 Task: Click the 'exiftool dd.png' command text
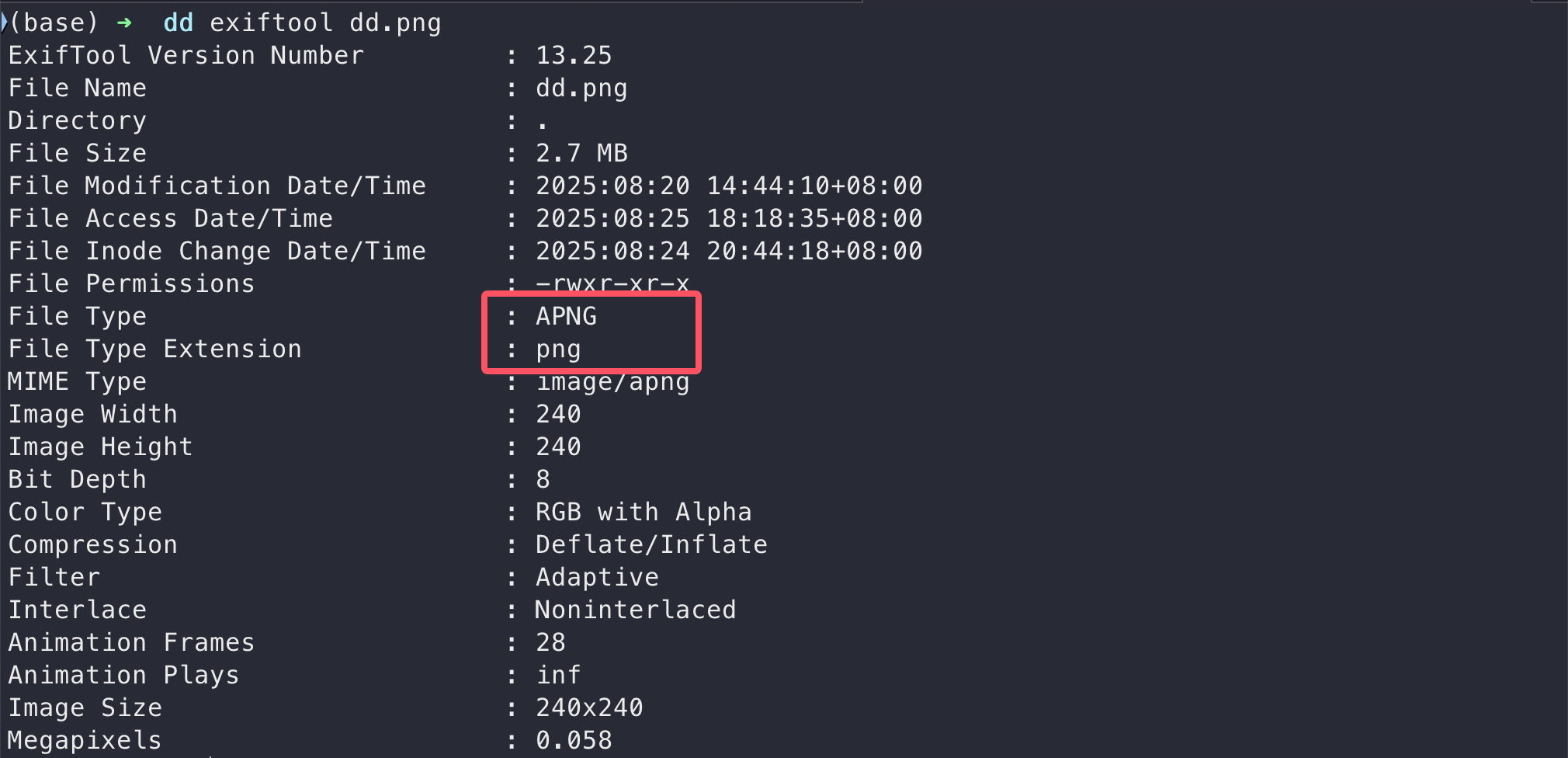[325, 23]
